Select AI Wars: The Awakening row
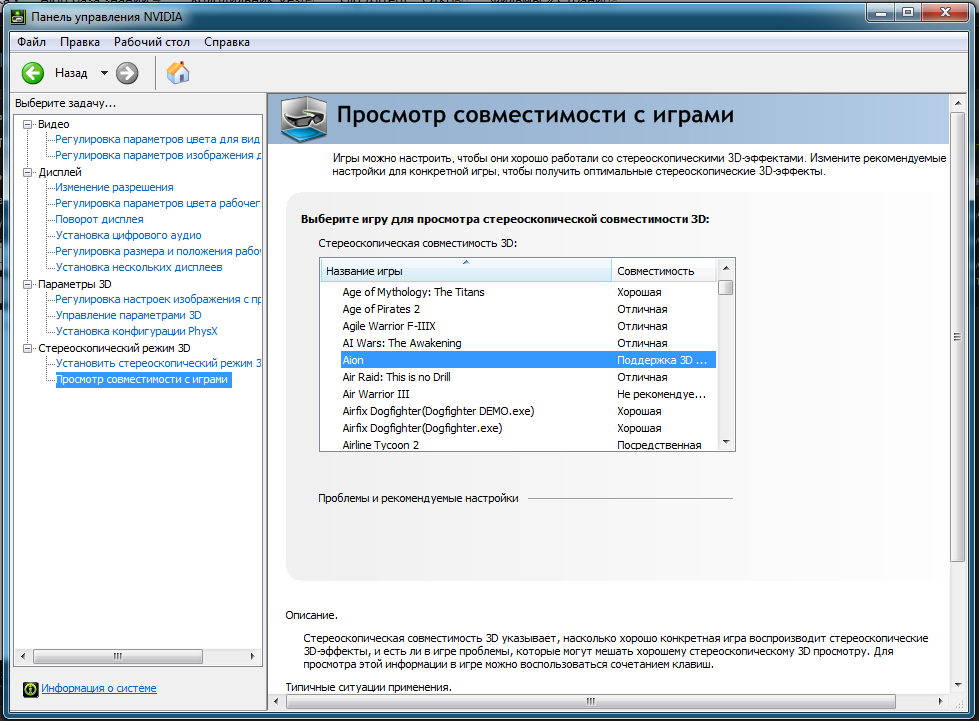Viewport: 979px width, 721px height. pos(518,343)
